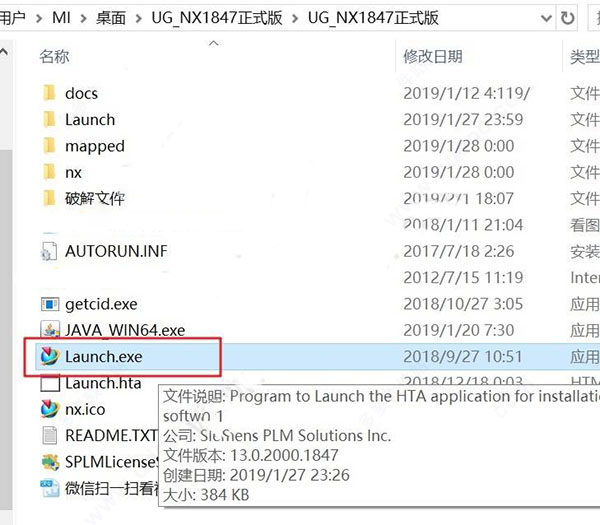Screen dimensions: 600x525
Task: Refresh the folder with the reload button
Action: [567, 18]
